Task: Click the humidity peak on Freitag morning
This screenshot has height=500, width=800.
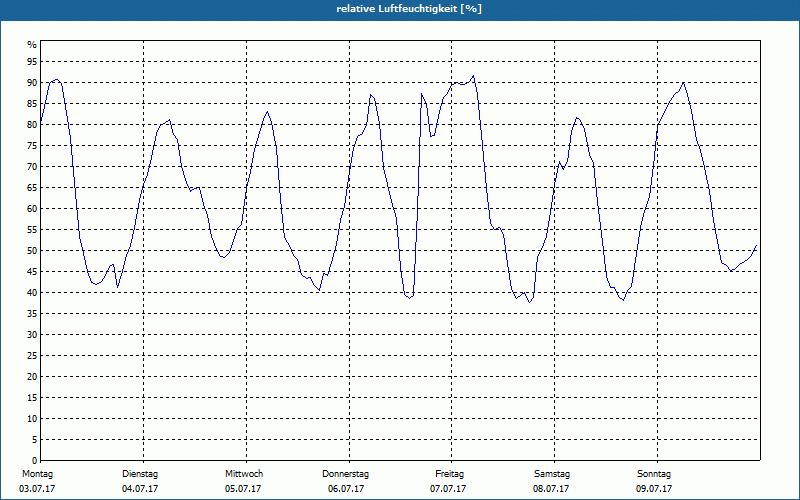Action: pyautogui.click(x=473, y=76)
